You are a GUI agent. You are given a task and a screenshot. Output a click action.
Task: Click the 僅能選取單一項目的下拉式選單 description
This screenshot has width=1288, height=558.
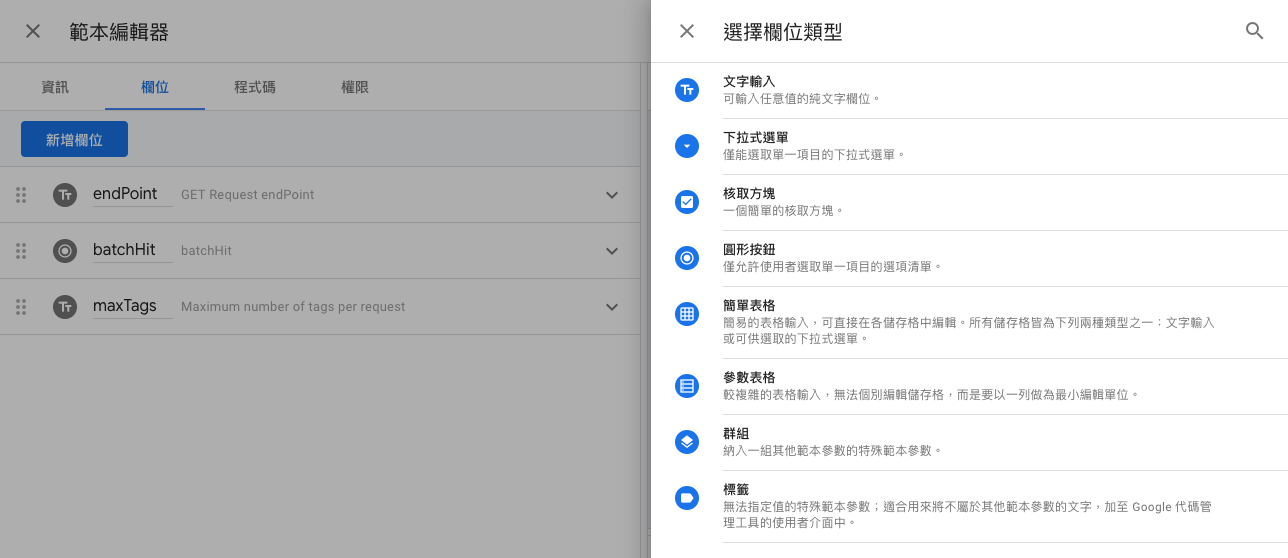(x=815, y=155)
